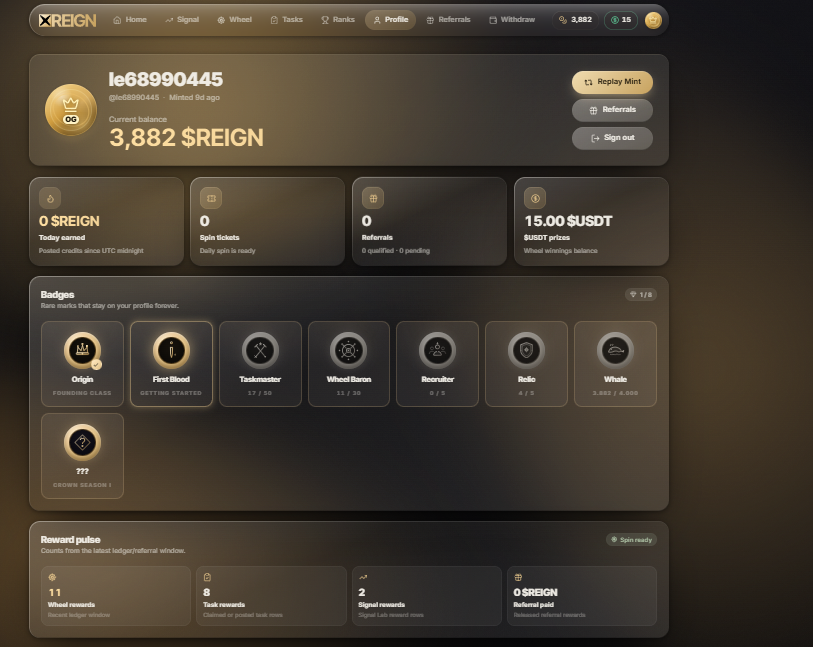This screenshot has height=647, width=813.
Task: Select the Recruiter badge icon
Action: coord(438,350)
